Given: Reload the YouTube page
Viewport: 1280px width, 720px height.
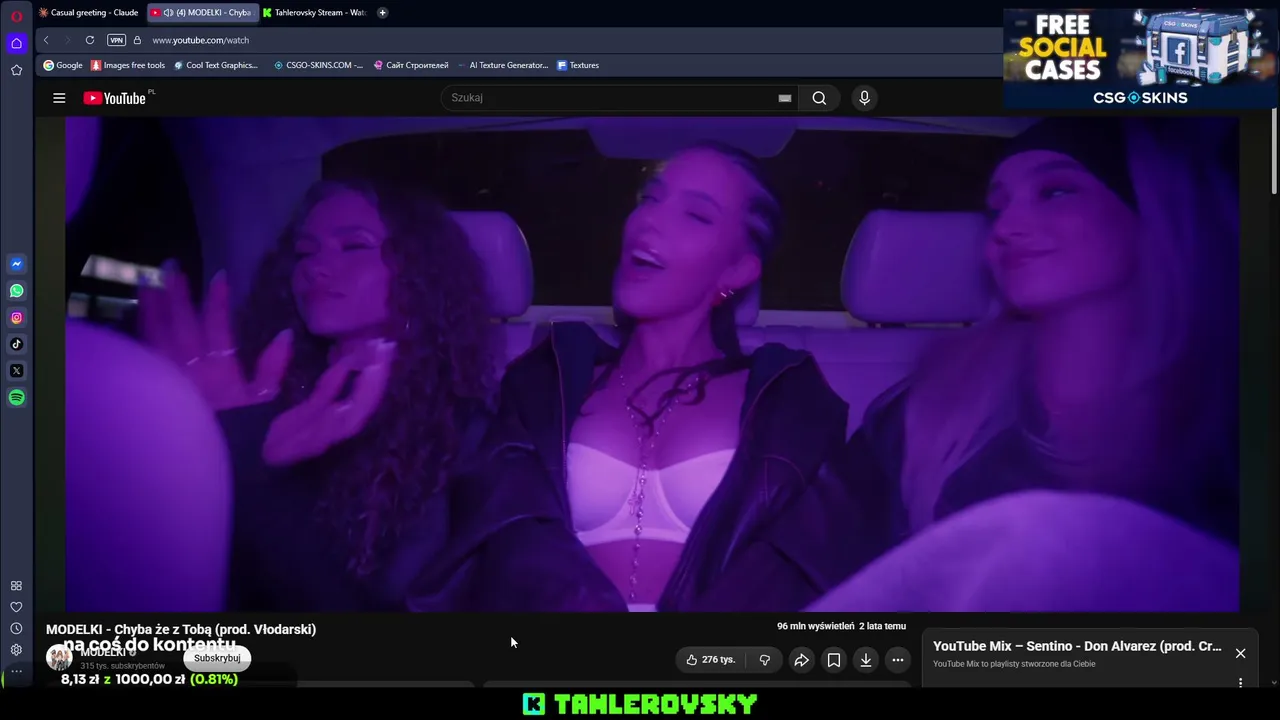Looking at the screenshot, I should [90, 40].
